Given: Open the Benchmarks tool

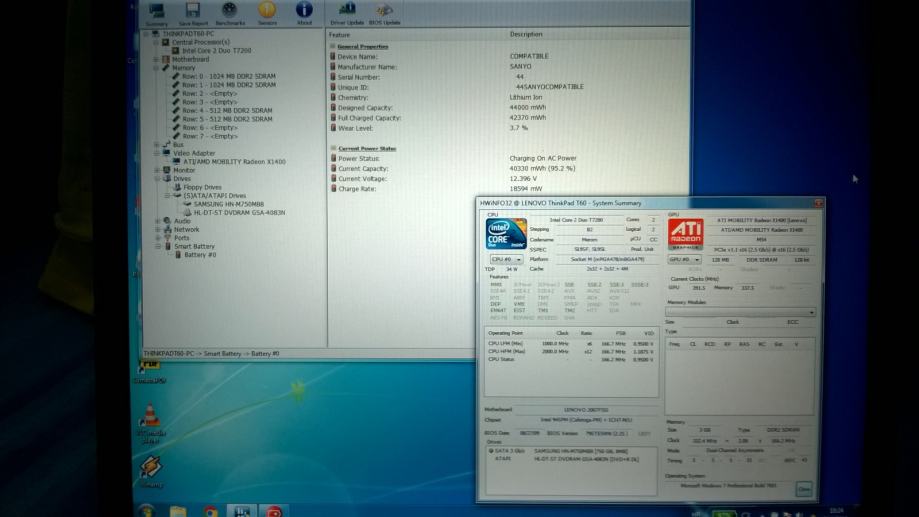Looking at the screenshot, I should (230, 13).
